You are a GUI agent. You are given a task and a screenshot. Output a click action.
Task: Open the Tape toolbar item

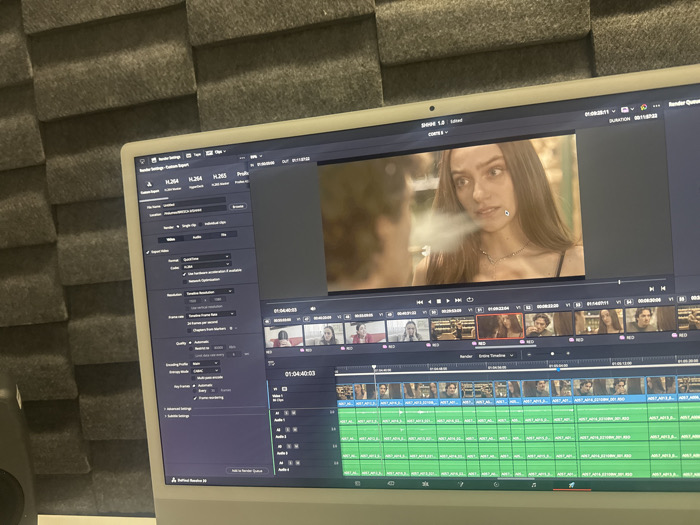click(x=193, y=155)
